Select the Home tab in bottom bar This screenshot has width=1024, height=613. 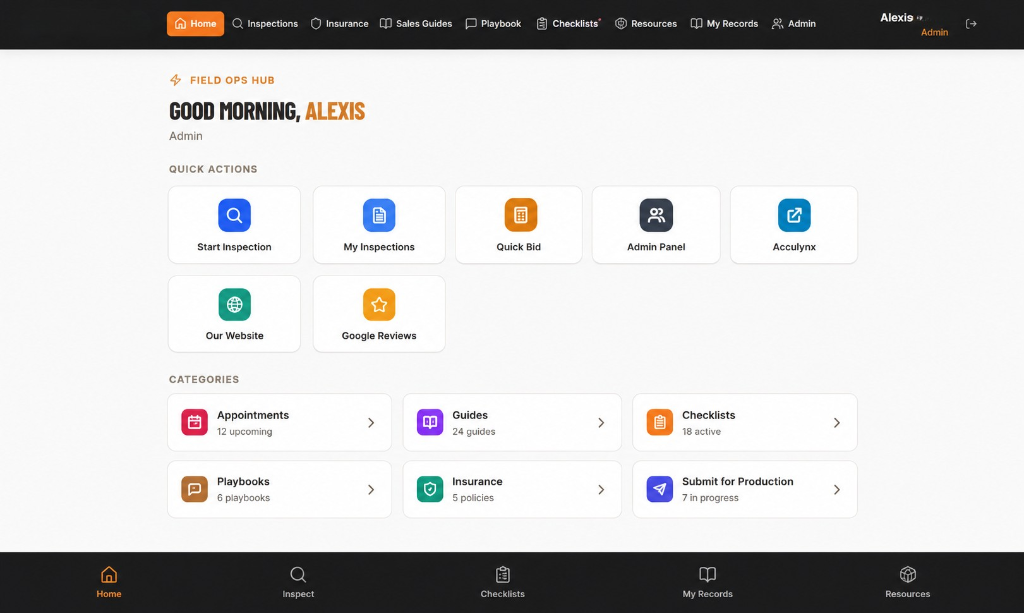[109, 582]
